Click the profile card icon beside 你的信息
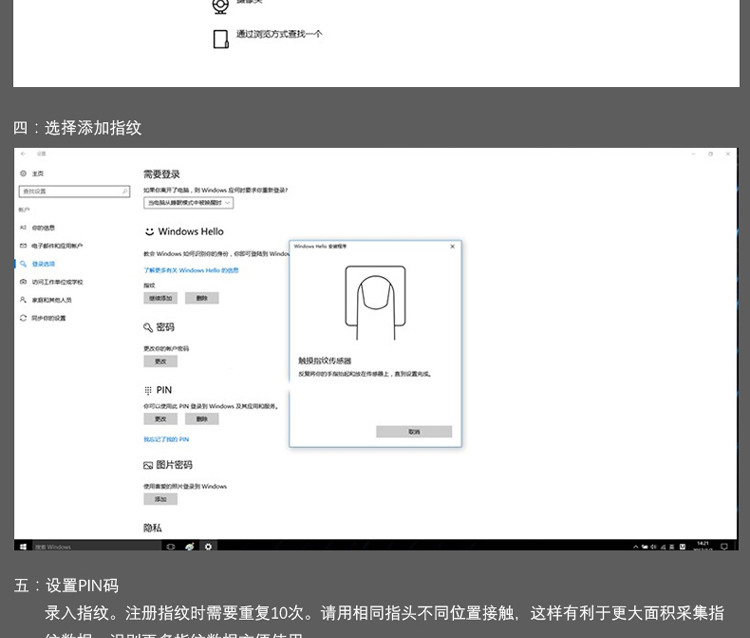Image resolution: width=750 pixels, height=638 pixels. click(23, 228)
